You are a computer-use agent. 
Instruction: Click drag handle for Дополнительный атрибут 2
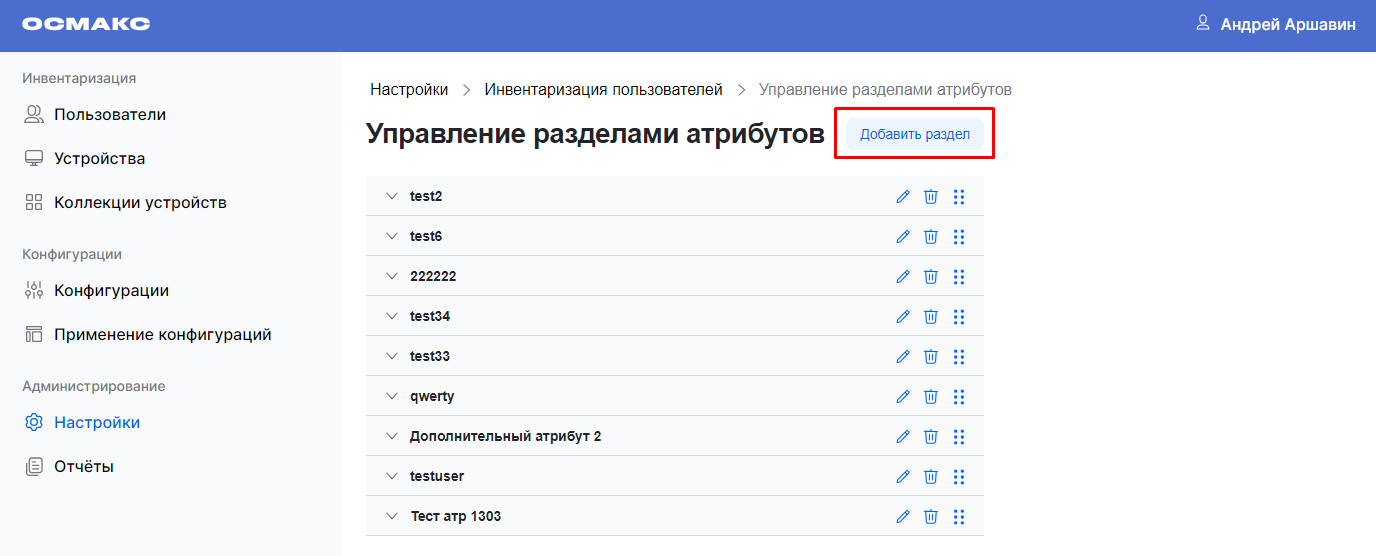[x=959, y=437]
